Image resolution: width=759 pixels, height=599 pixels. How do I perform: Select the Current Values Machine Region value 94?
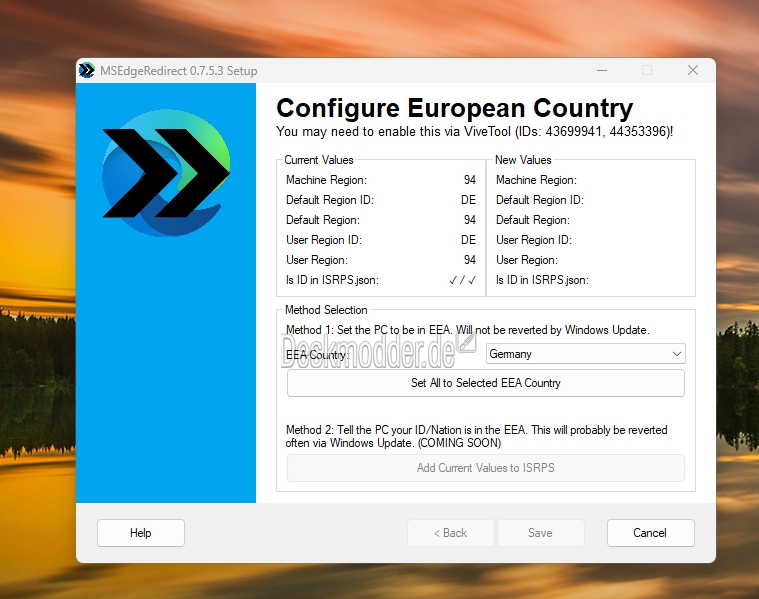(470, 180)
